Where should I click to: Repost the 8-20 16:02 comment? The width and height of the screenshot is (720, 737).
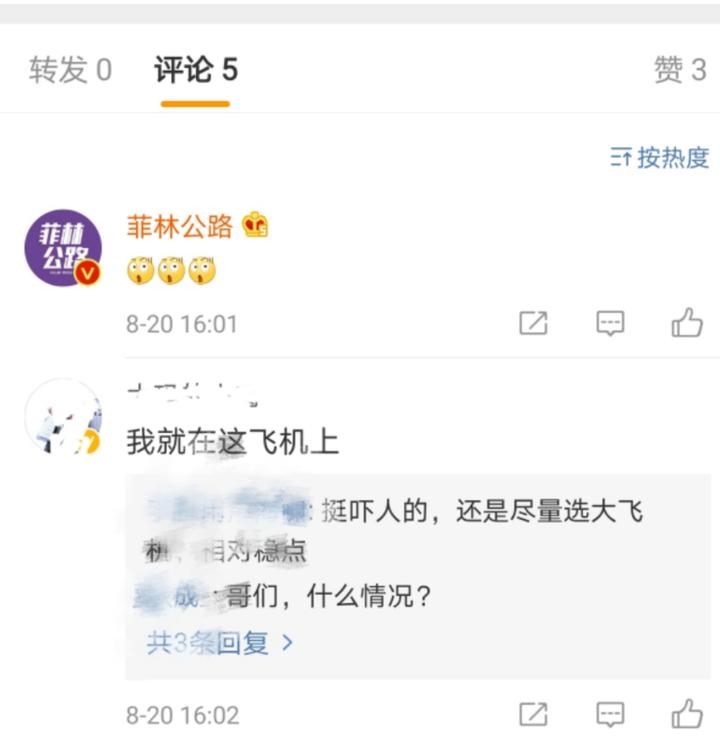coord(533,714)
